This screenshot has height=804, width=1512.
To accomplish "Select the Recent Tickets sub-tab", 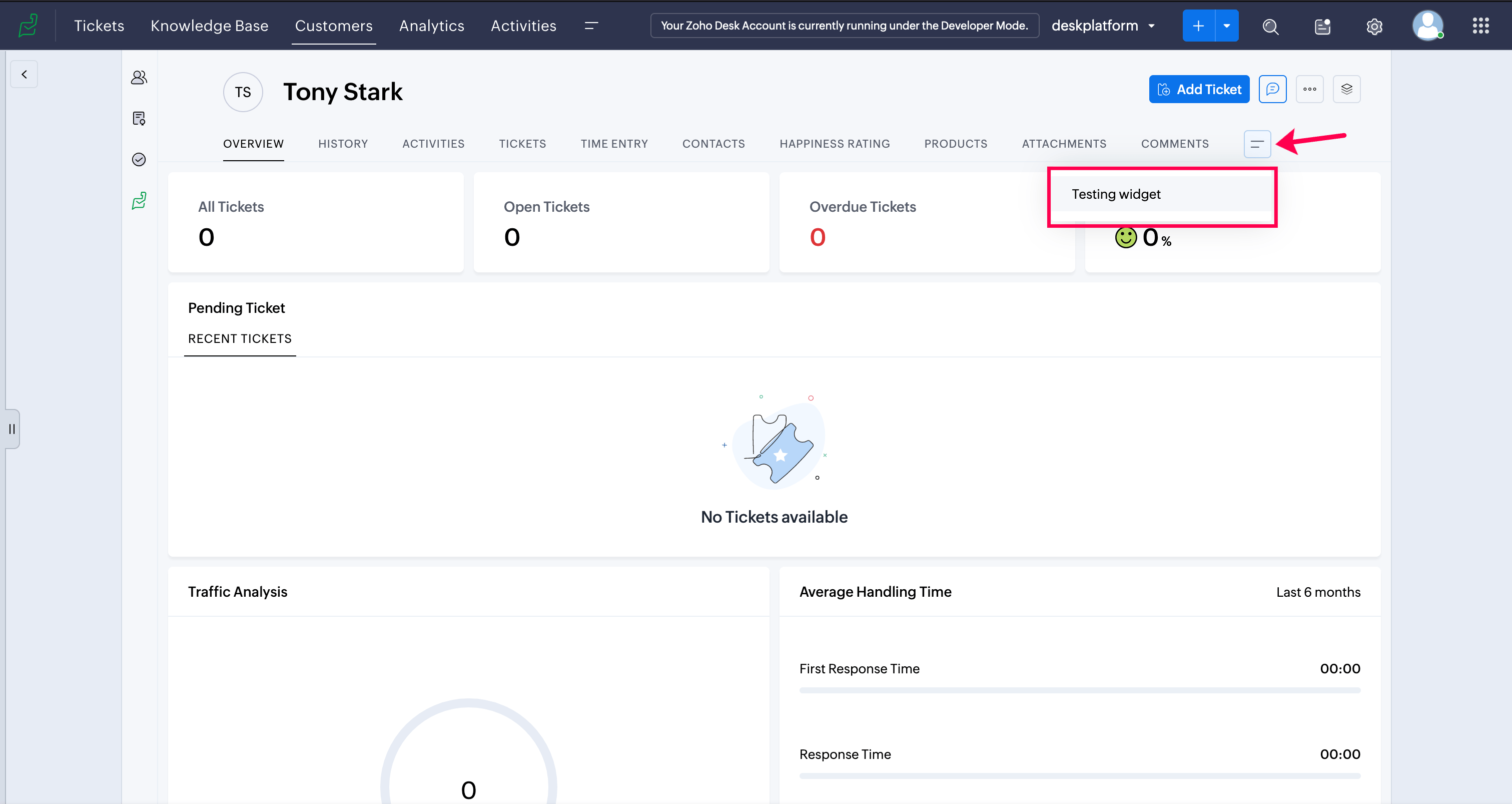I will [240, 339].
